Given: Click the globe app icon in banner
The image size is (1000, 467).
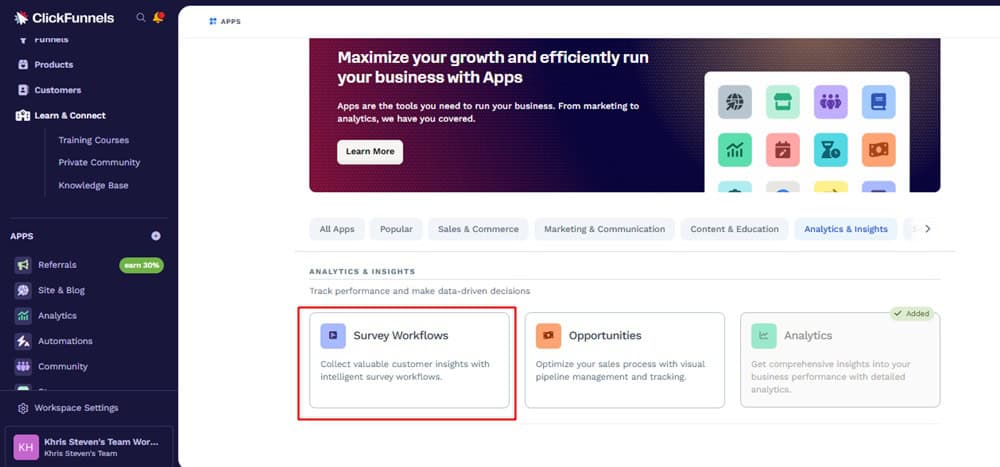Looking at the screenshot, I should point(735,102).
